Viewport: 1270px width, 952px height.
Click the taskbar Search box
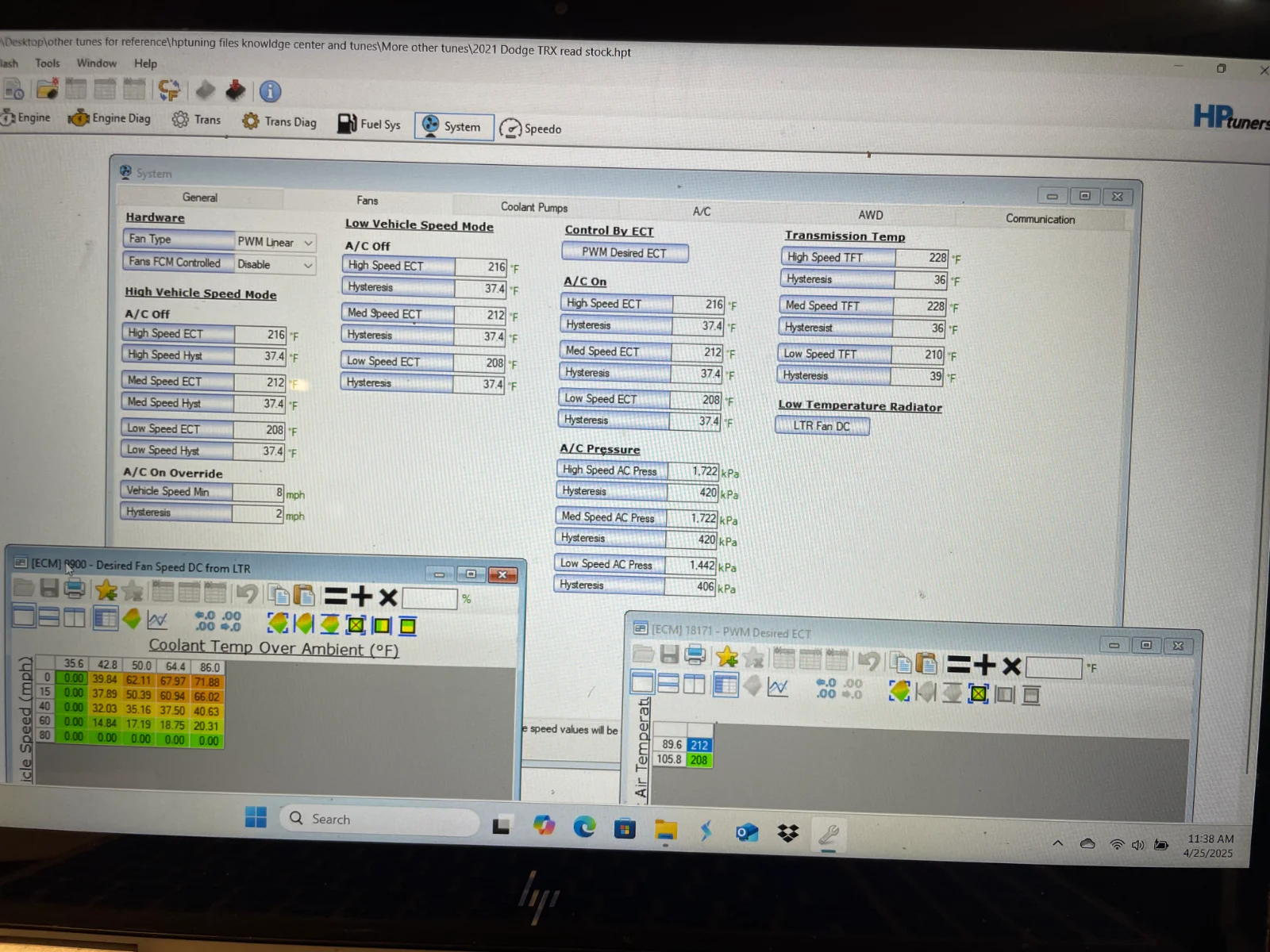click(x=379, y=820)
